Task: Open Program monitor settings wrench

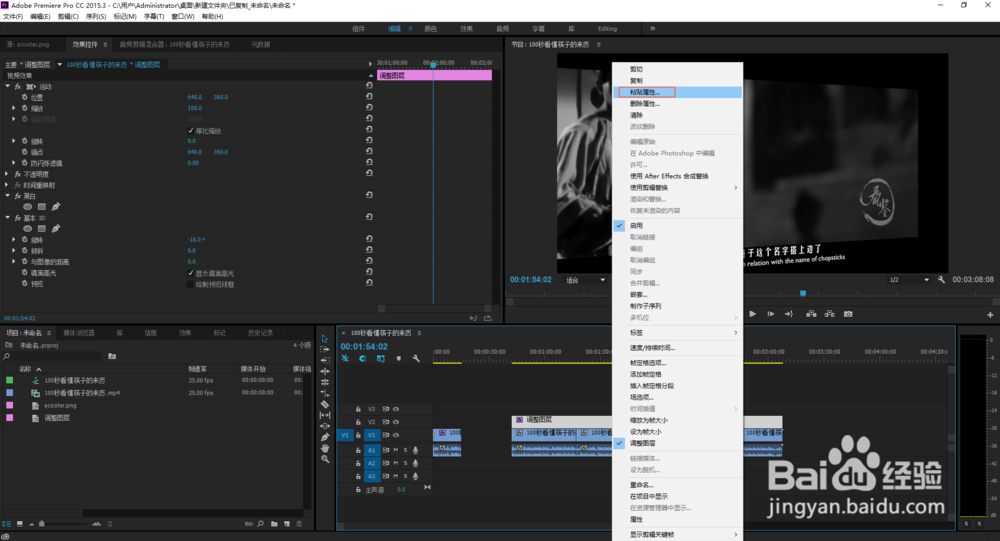Action: point(941,279)
